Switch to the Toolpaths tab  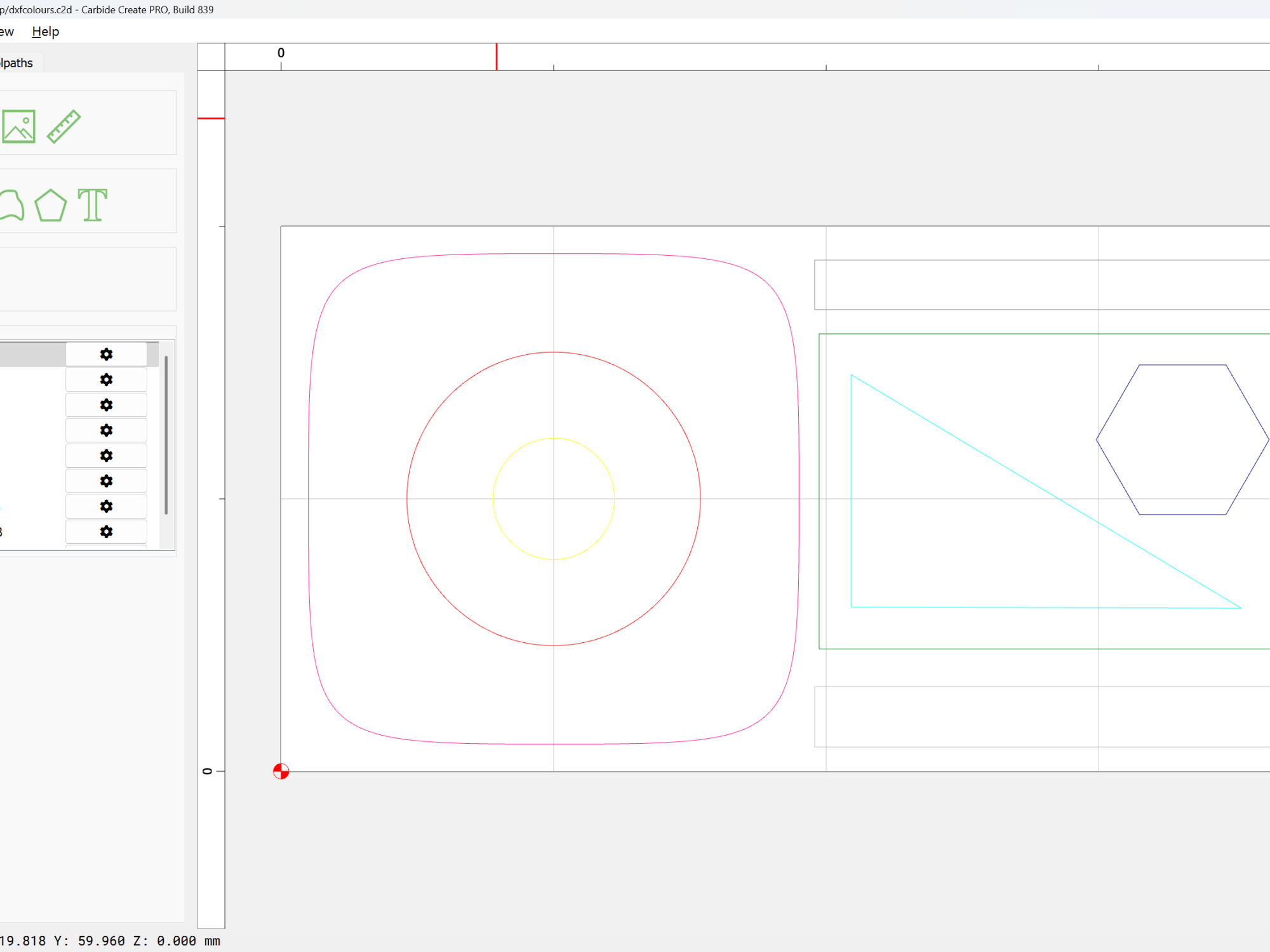click(17, 63)
